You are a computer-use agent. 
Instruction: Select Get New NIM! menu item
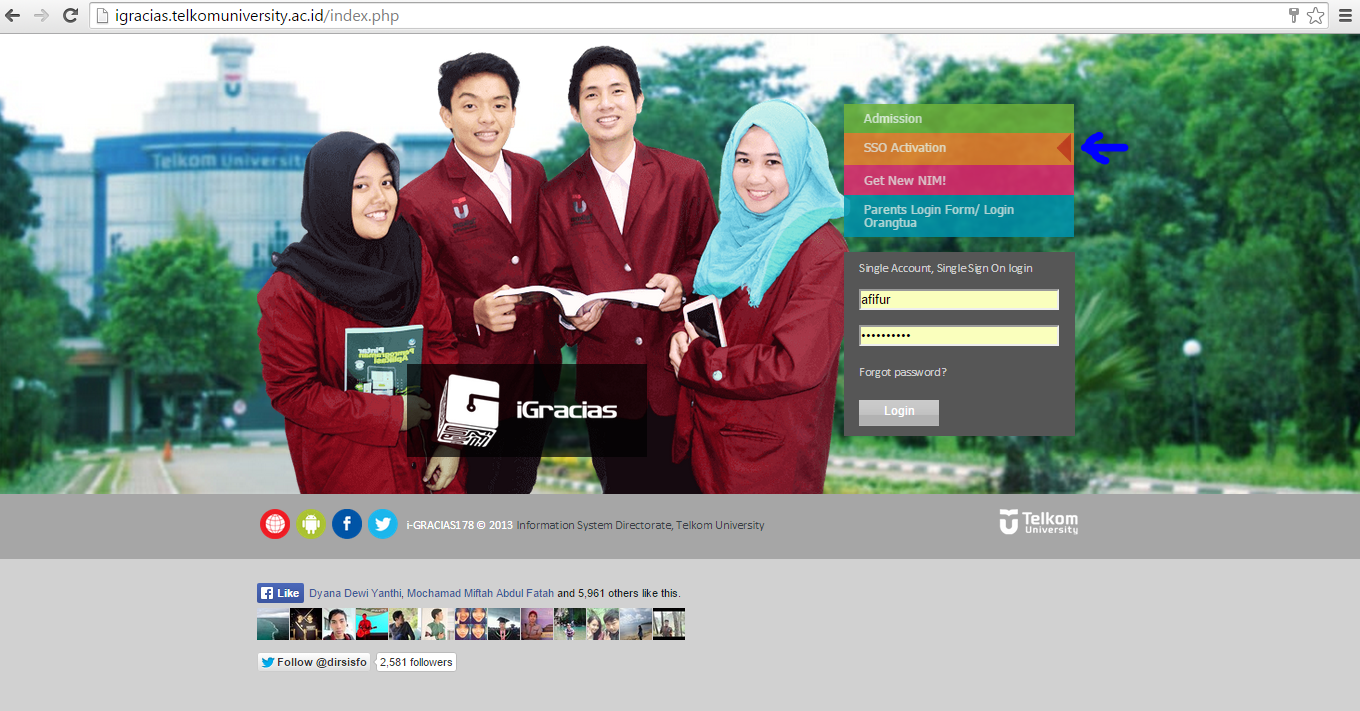click(958, 181)
